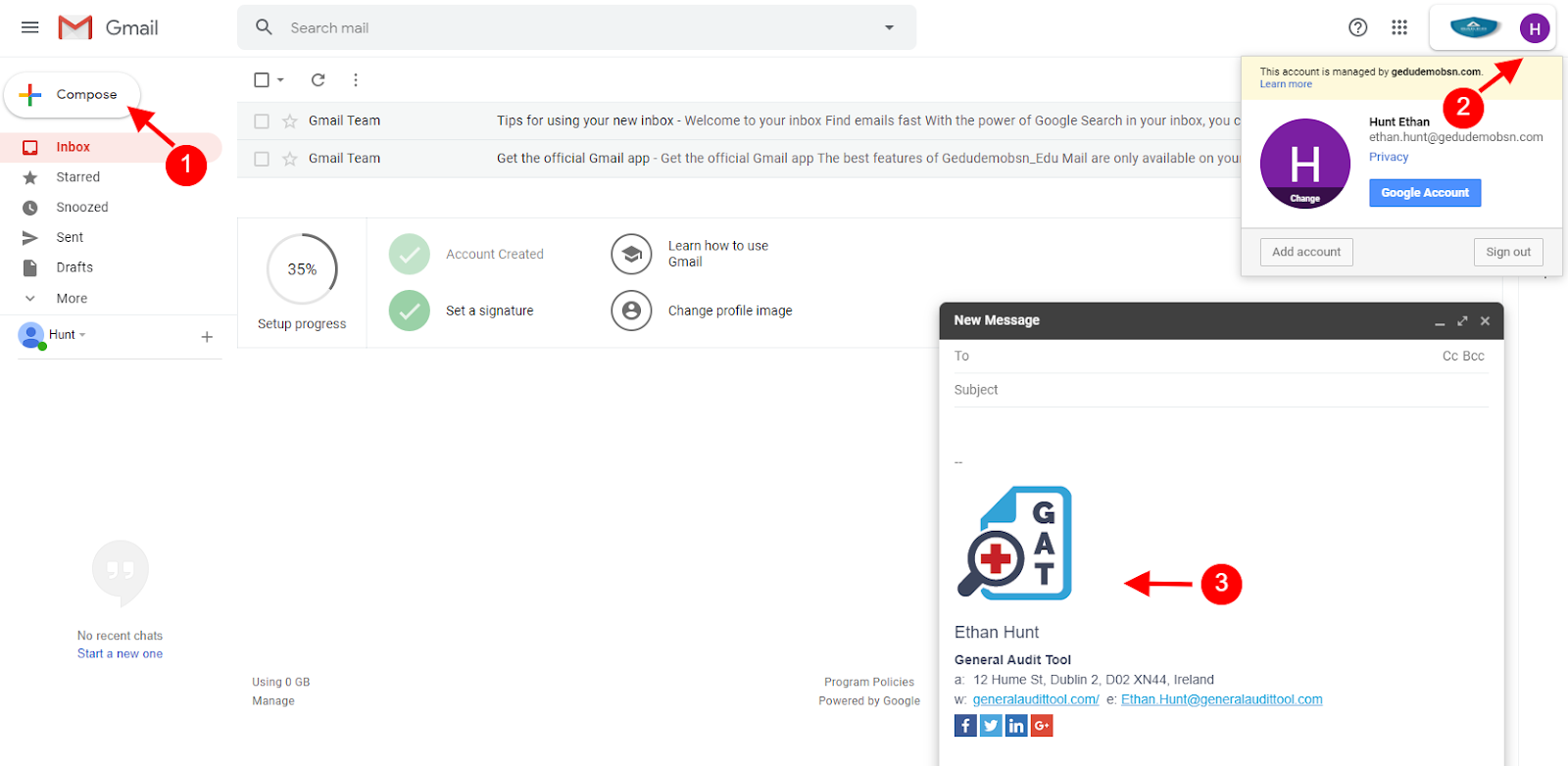The height and width of the screenshot is (766, 1568).
Task: Click the Hunt chat avatar
Action: pyautogui.click(x=31, y=335)
